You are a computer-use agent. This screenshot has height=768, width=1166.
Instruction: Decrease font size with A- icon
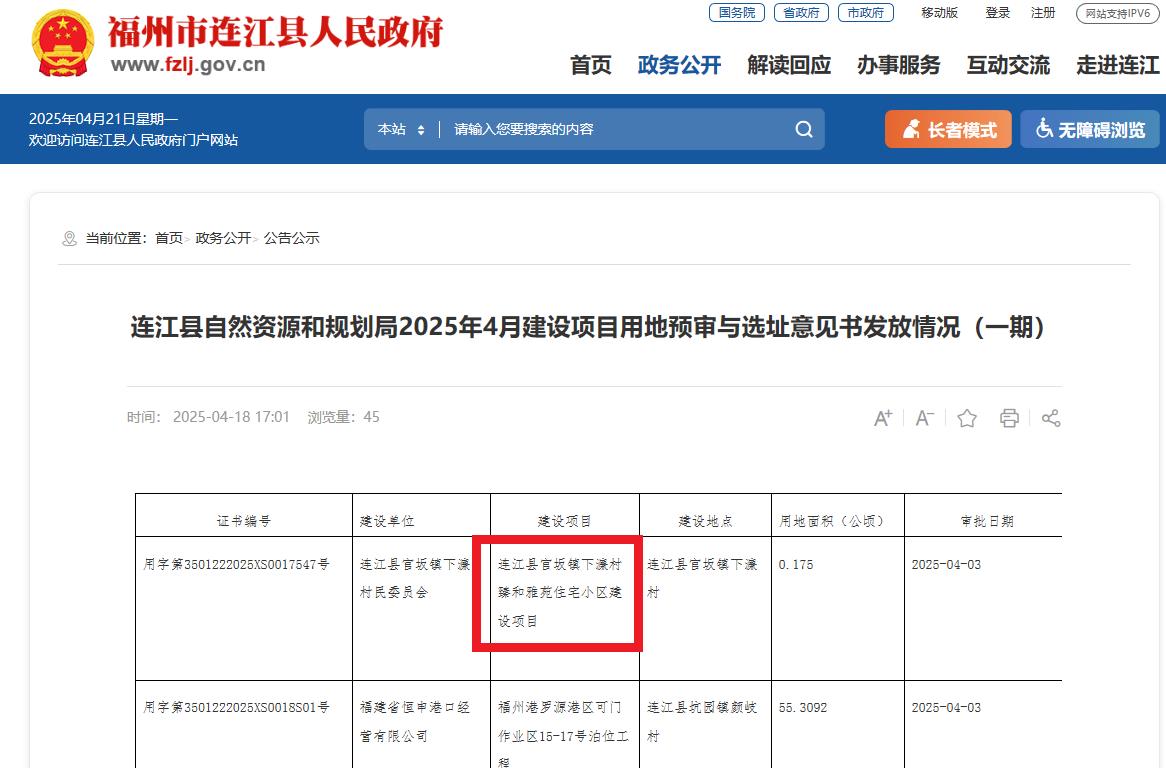click(924, 418)
